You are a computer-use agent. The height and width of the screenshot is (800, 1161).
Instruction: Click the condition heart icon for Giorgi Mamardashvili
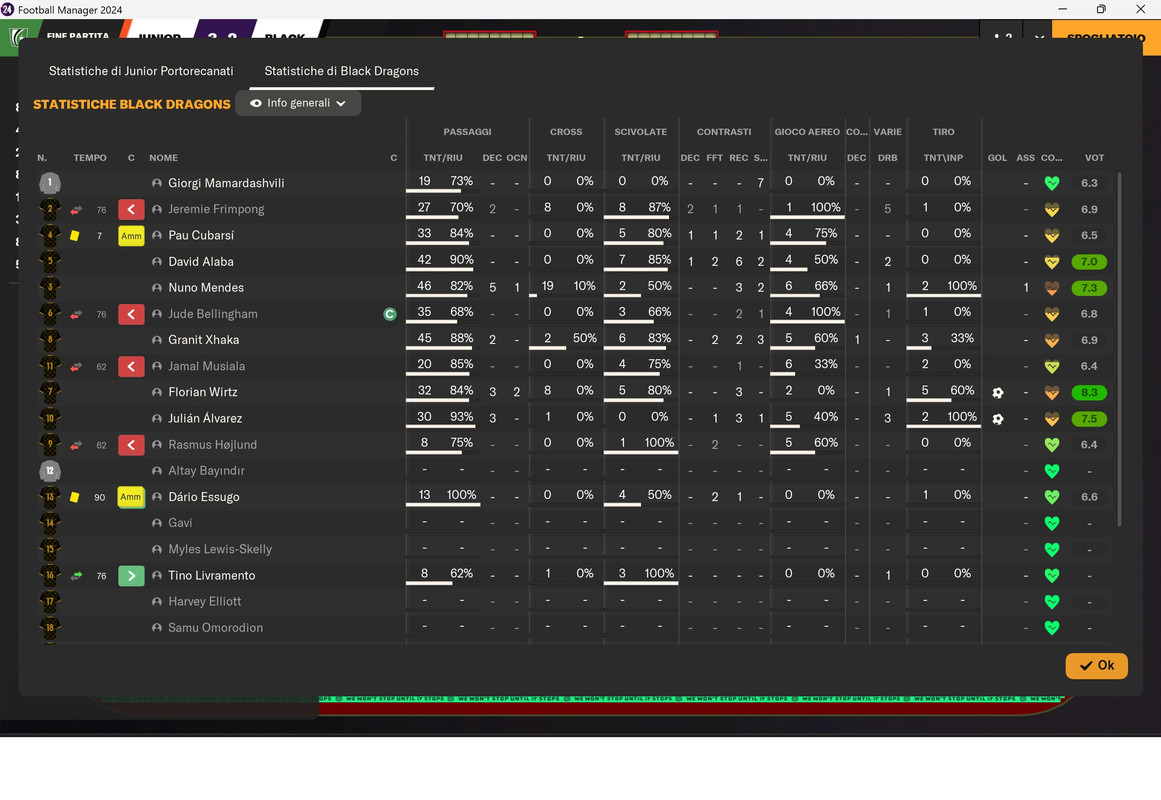coord(1051,183)
